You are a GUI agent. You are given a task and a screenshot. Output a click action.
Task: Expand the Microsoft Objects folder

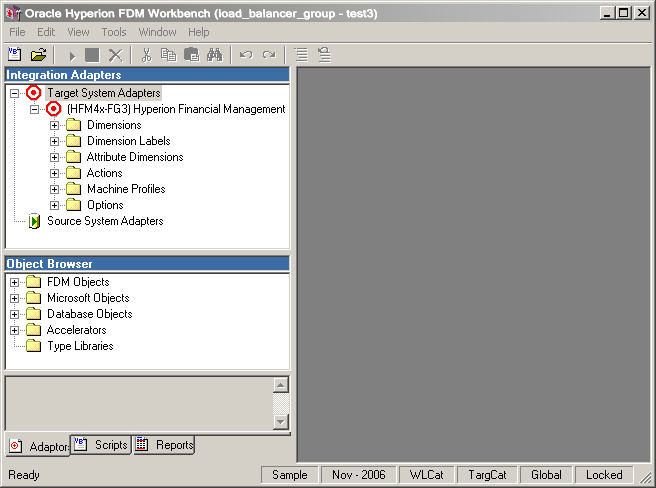[14, 298]
